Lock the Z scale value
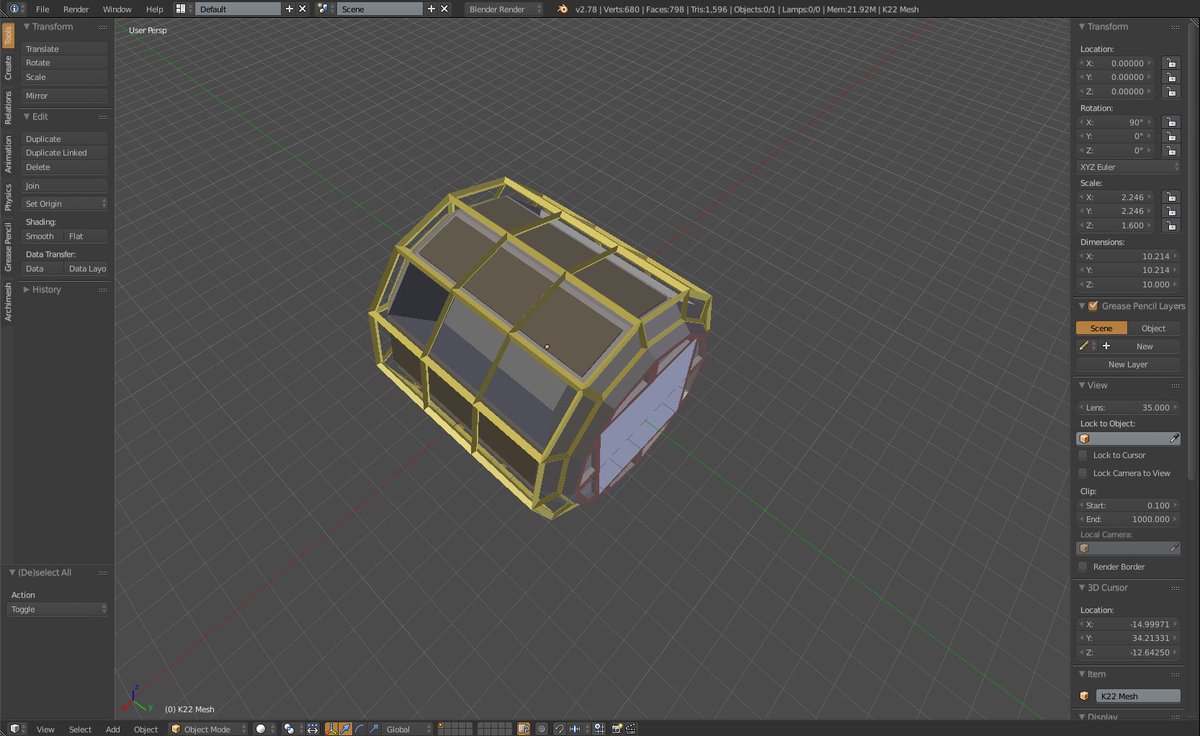Image resolution: width=1200 pixels, height=736 pixels. (x=1169, y=225)
